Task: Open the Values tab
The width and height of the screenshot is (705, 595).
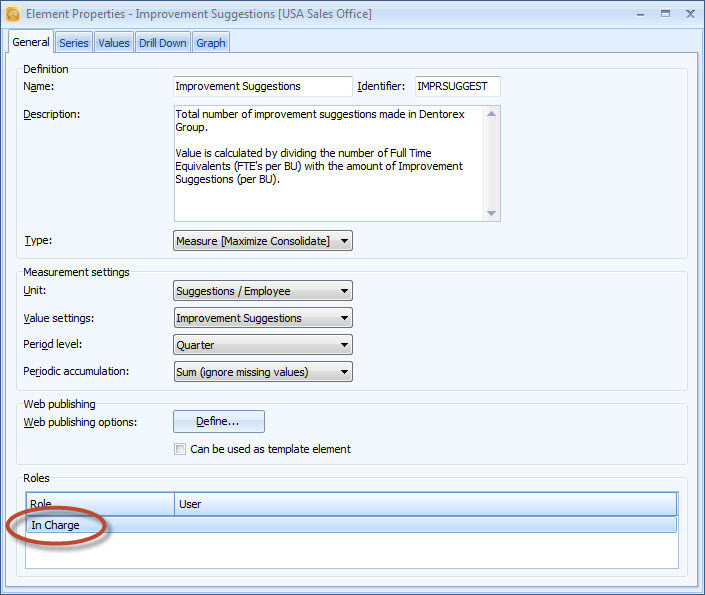Action: [x=113, y=43]
